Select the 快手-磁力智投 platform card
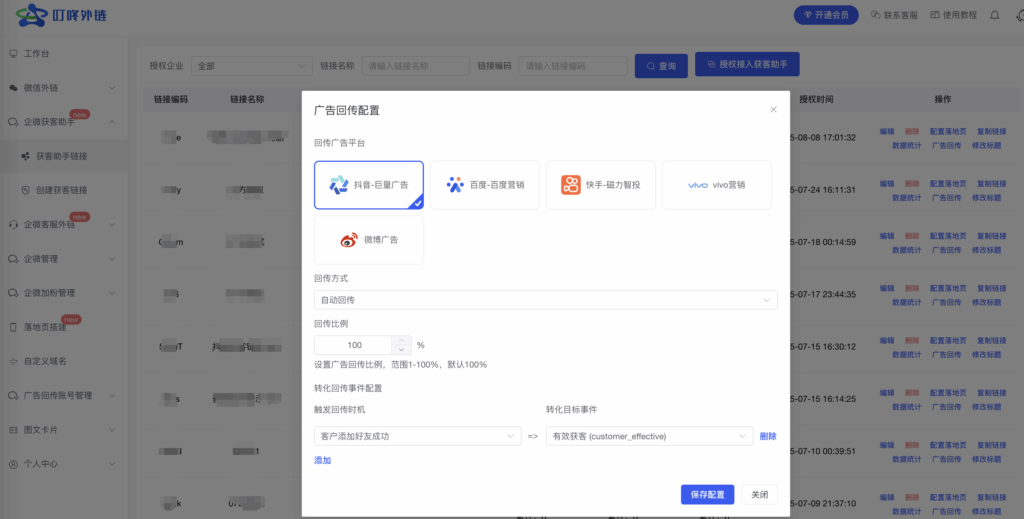Viewport: 1024px width, 519px height. click(x=601, y=185)
